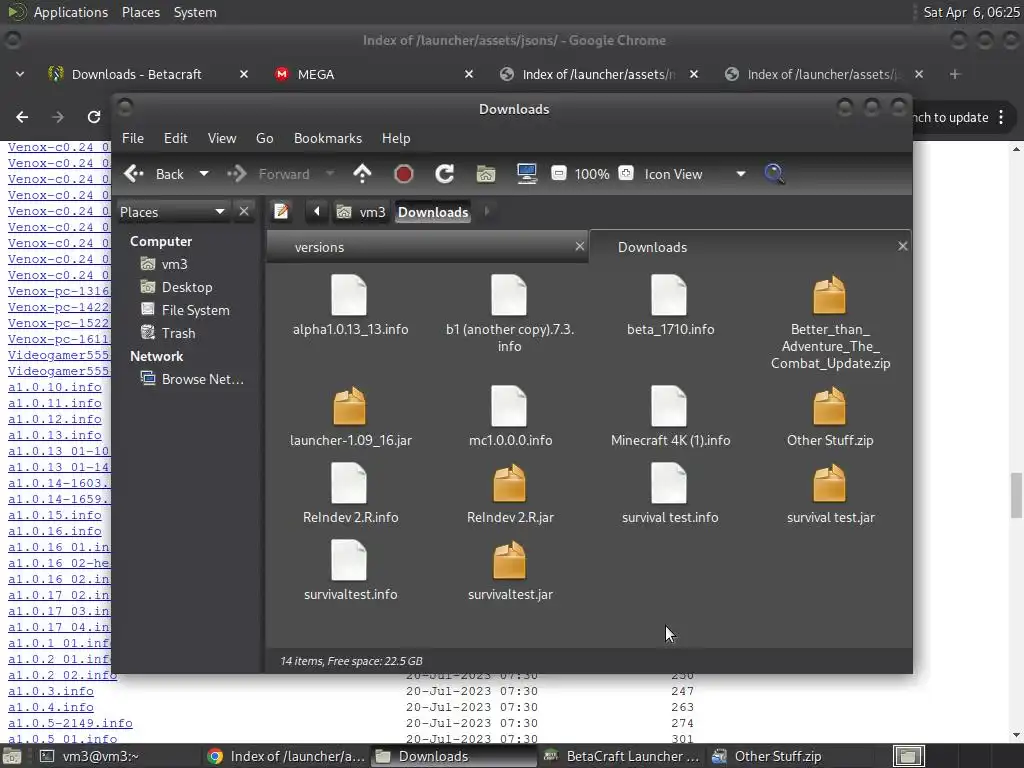Close the versions tab
Screen dimensions: 1024x768
pos(579,246)
